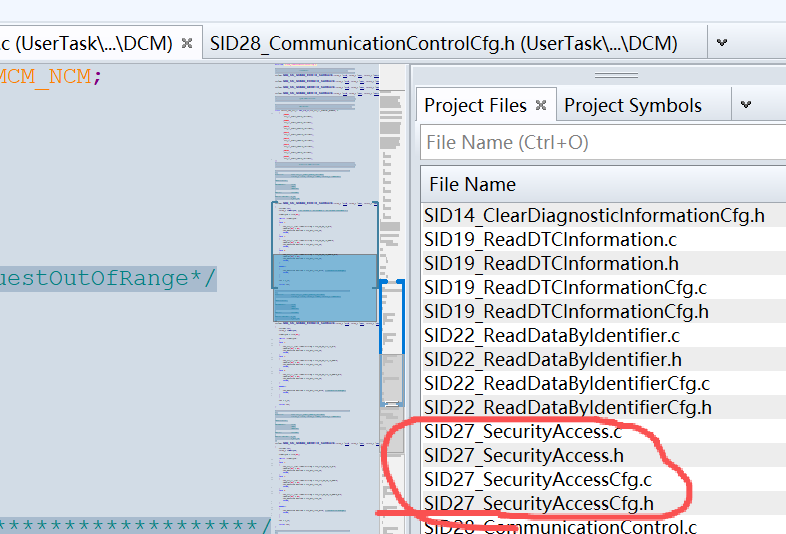786x534 pixels.
Task: Close the Project Files panel tab
Action: tap(541, 105)
